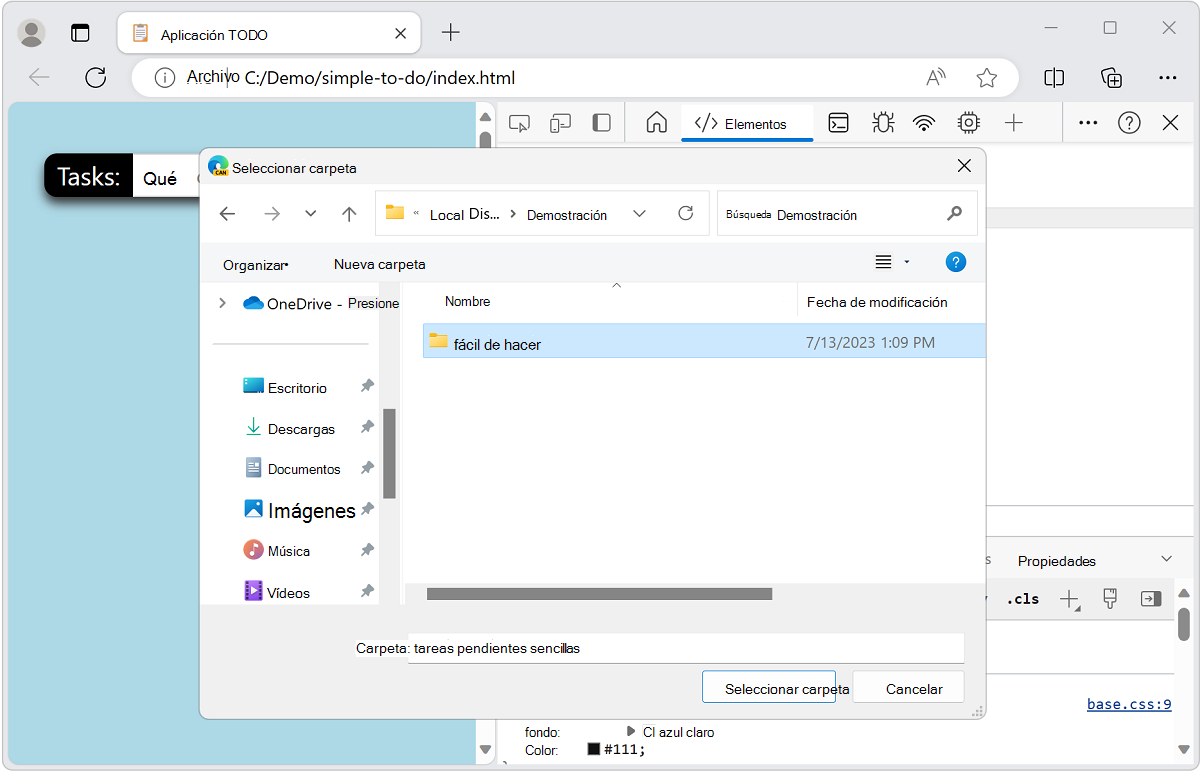Image resolution: width=1200 pixels, height=772 pixels.
Task: Click the #111 color swatch
Action: tap(594, 749)
